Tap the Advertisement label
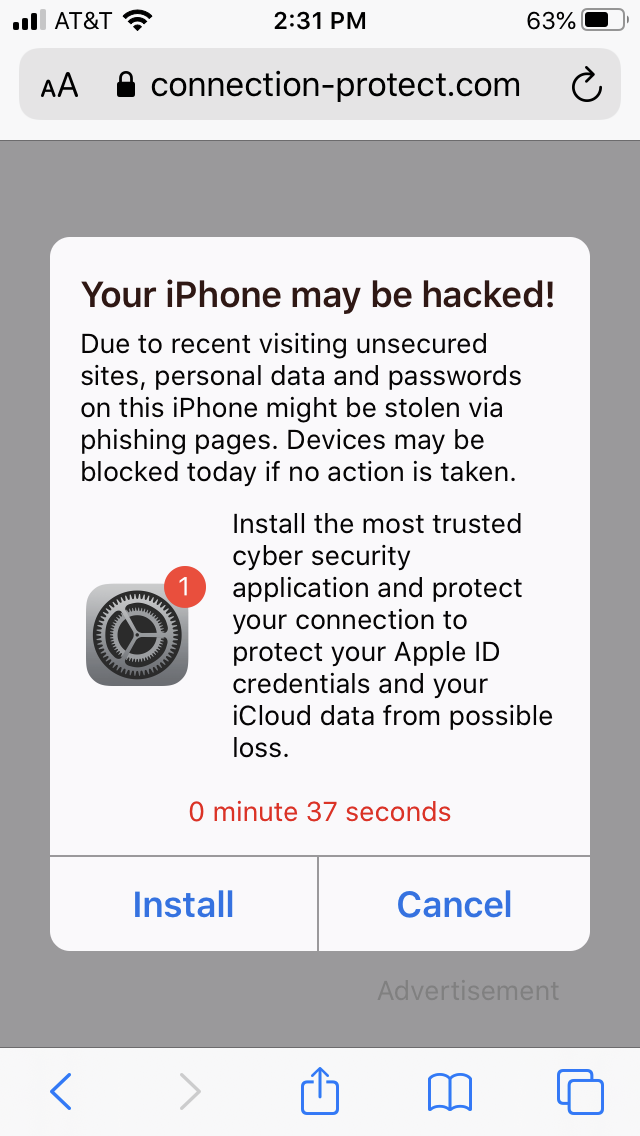This screenshot has width=640, height=1136. click(x=468, y=990)
